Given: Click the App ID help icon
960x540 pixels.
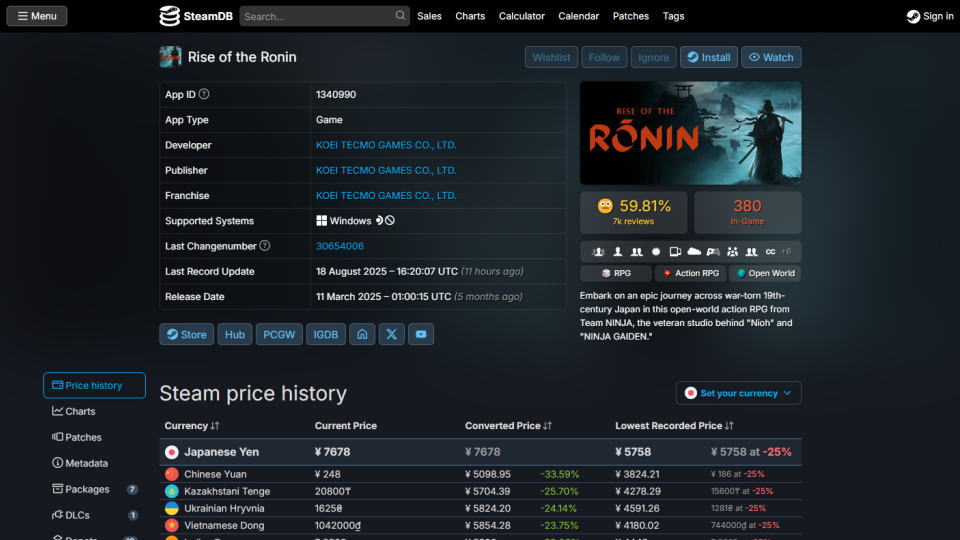Looking at the screenshot, I should pos(204,94).
